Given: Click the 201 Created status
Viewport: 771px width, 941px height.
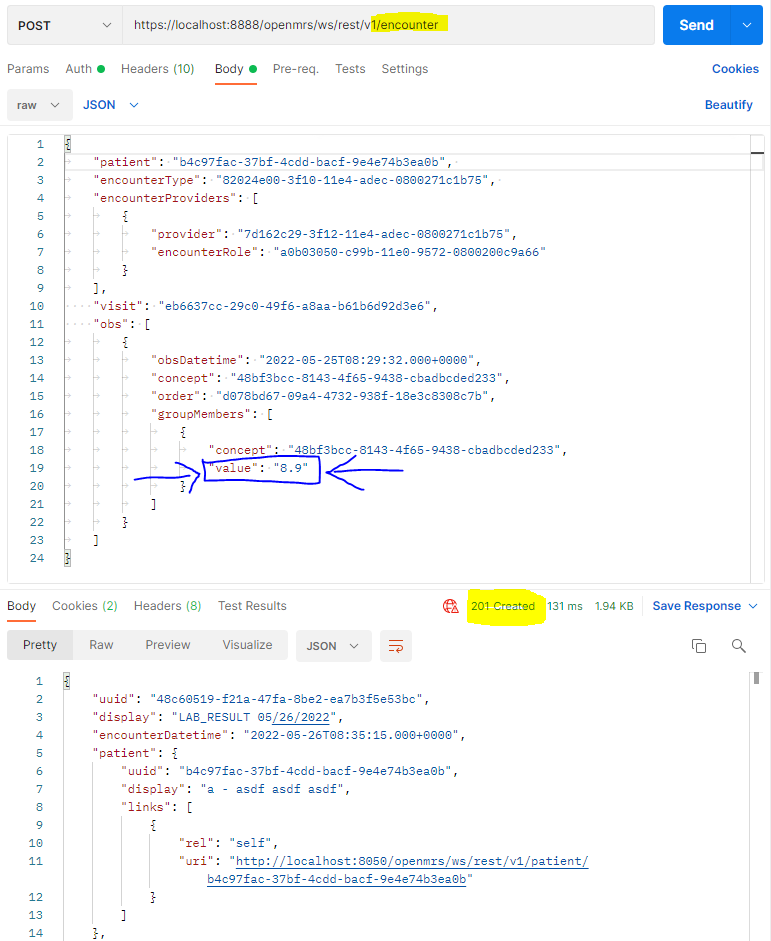Looking at the screenshot, I should pyautogui.click(x=503, y=606).
